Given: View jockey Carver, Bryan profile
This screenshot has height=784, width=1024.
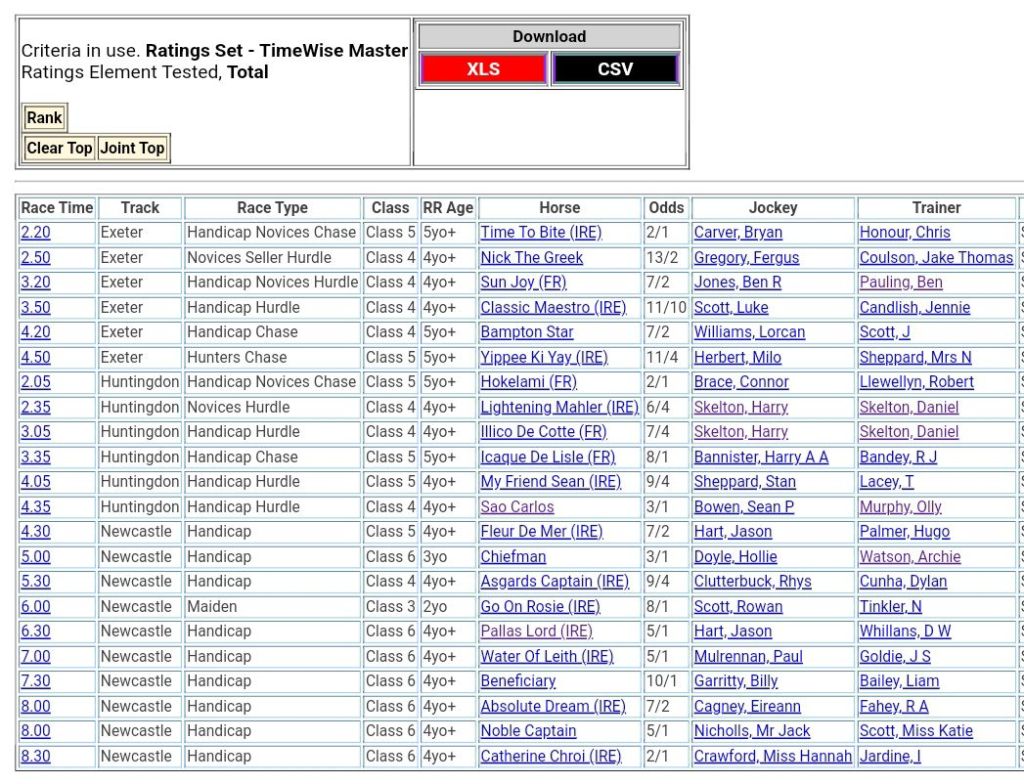Looking at the screenshot, I should (738, 232).
